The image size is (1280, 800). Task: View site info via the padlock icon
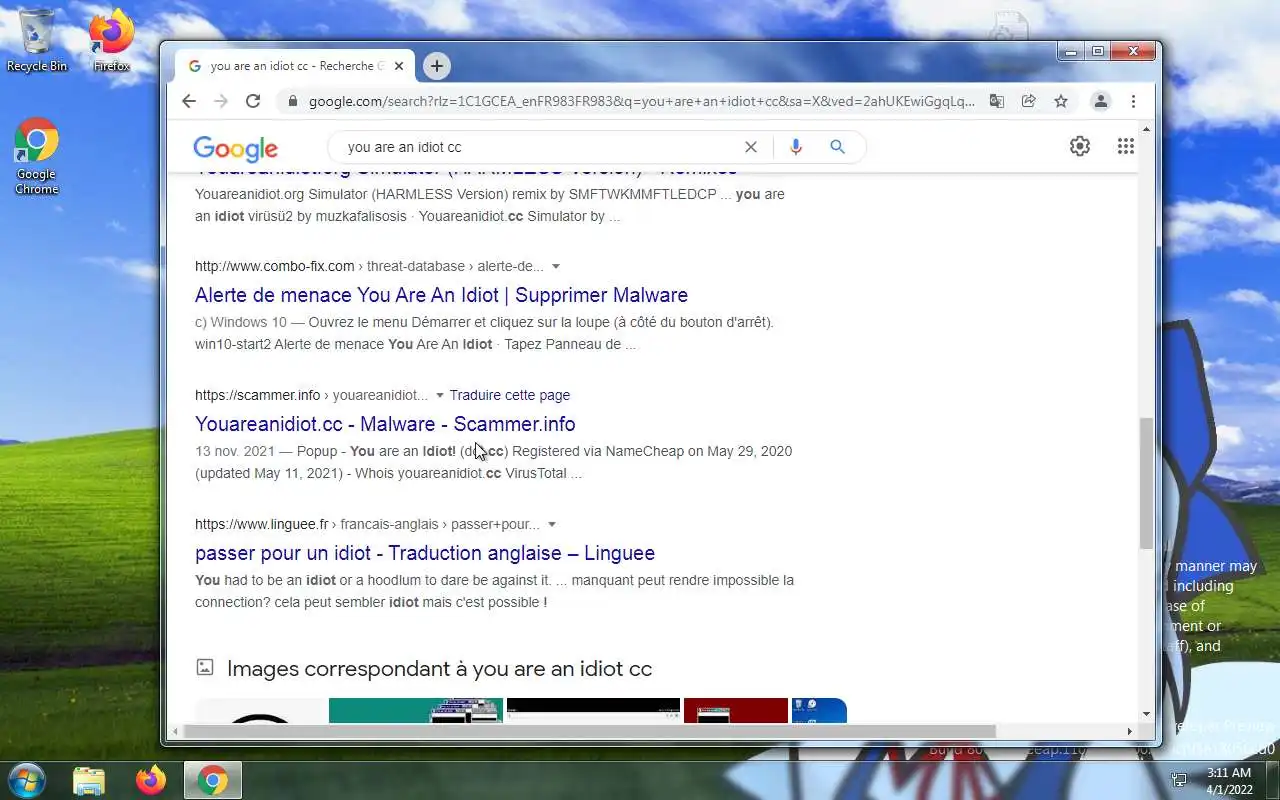click(x=293, y=101)
